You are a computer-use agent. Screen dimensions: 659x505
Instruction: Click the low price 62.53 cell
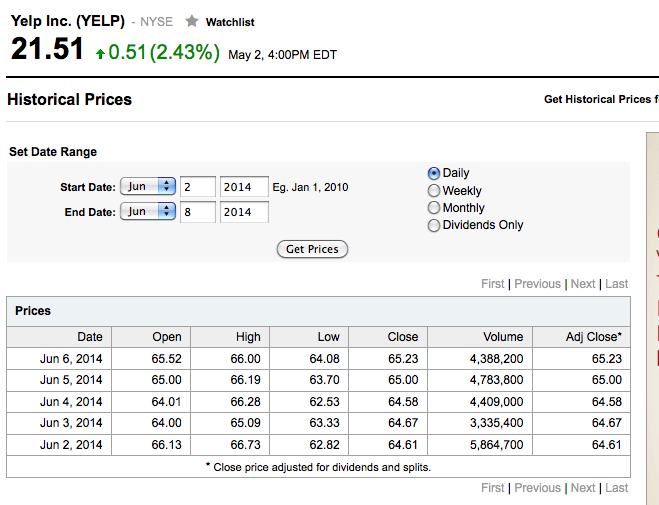(x=309, y=402)
